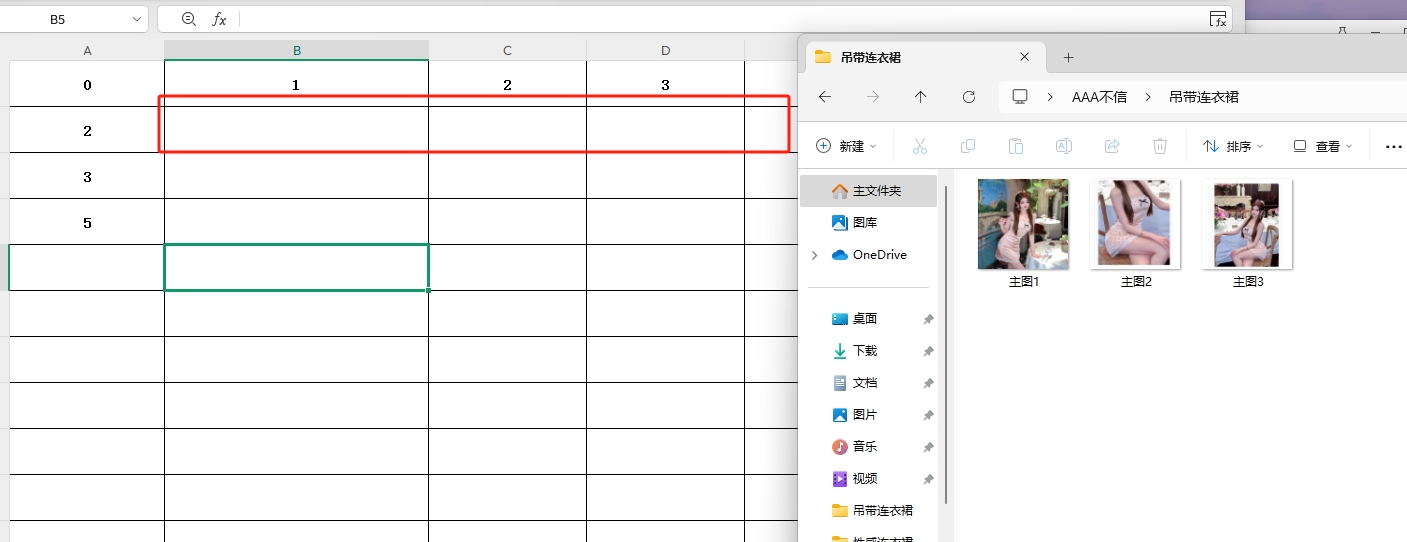Go up one folder level in Explorer
Viewport: 1407px width, 542px height.
(x=921, y=97)
